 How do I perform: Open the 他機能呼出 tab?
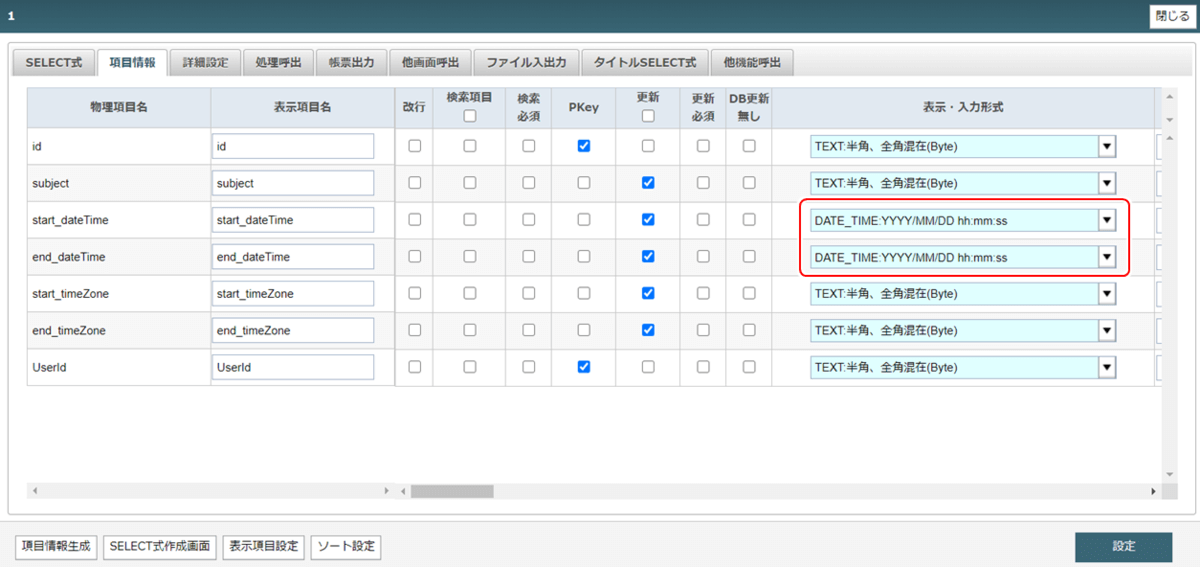click(752, 62)
